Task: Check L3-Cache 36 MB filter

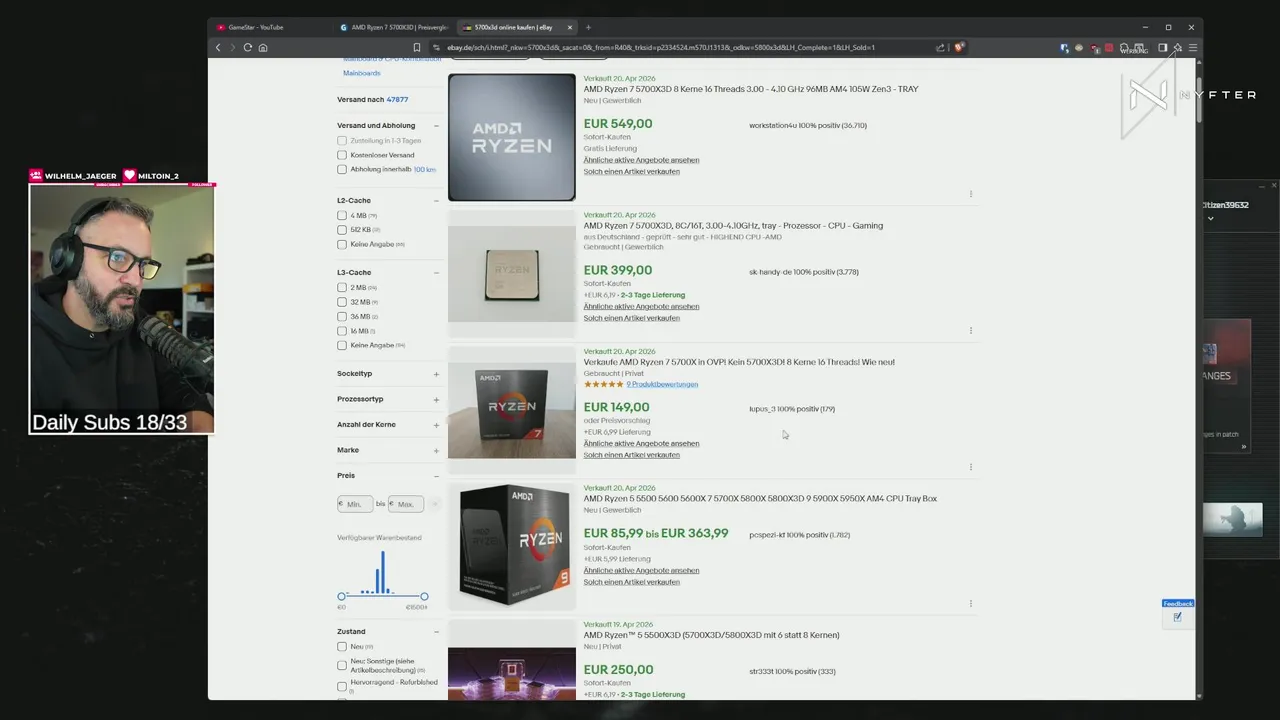Action: click(342, 316)
